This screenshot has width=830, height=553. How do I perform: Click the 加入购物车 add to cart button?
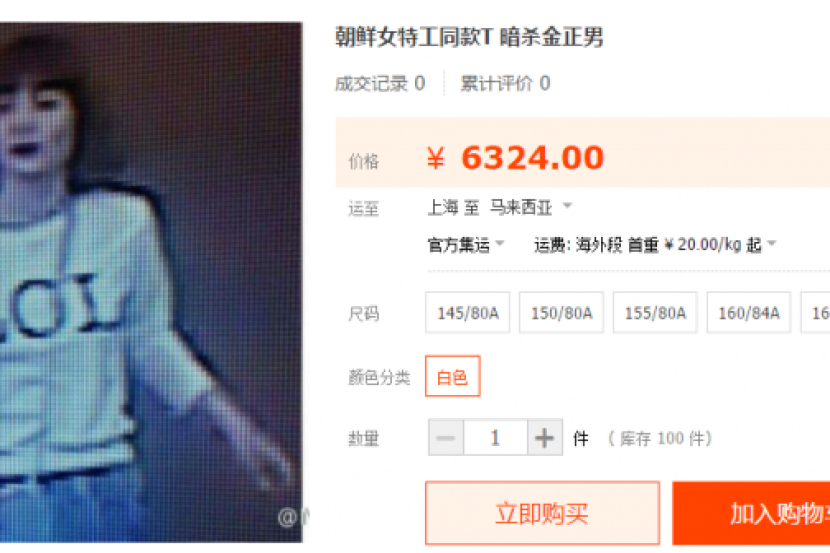coord(751,513)
